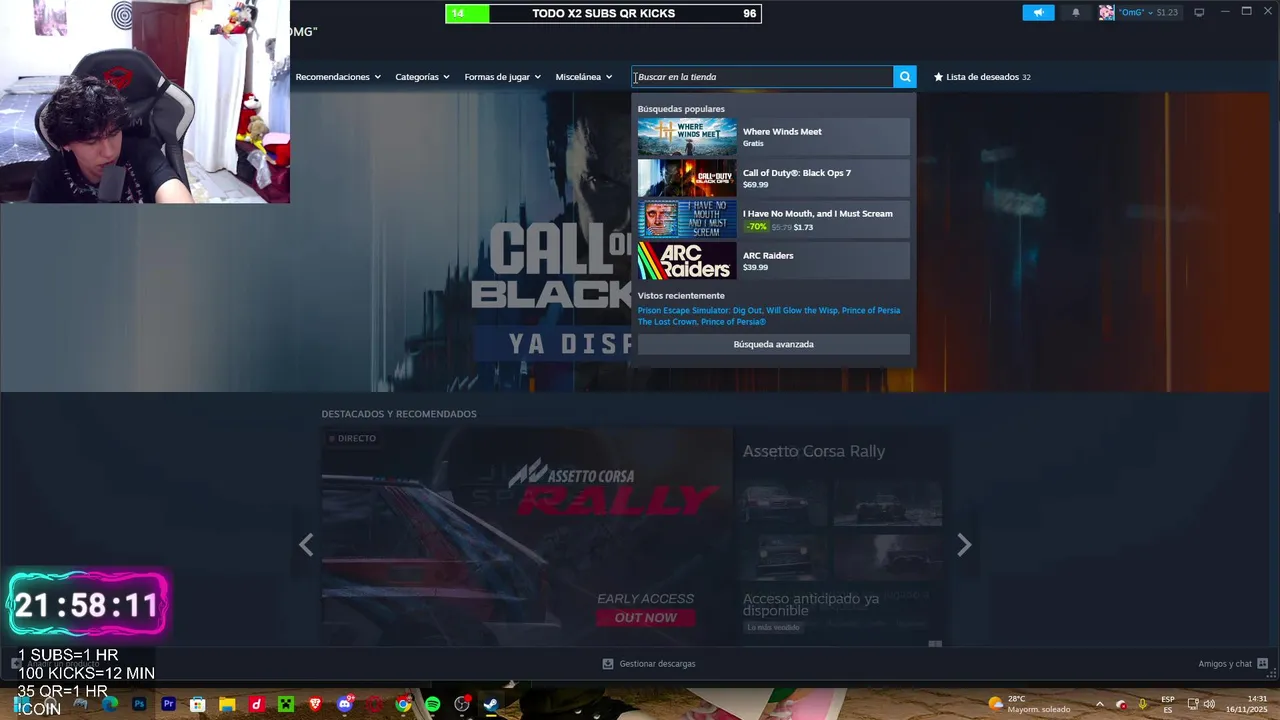The height and width of the screenshot is (720, 1280).
Task: Open clock showing 14:31 16/11/2025
Action: 1247,704
